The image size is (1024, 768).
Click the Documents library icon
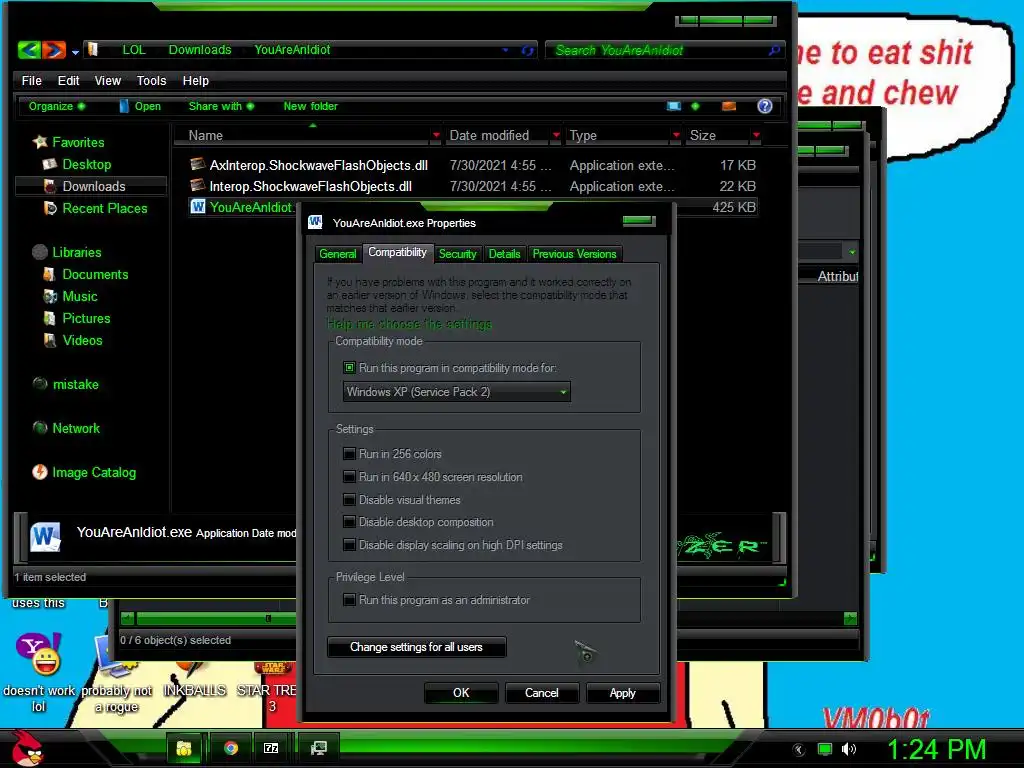point(50,274)
